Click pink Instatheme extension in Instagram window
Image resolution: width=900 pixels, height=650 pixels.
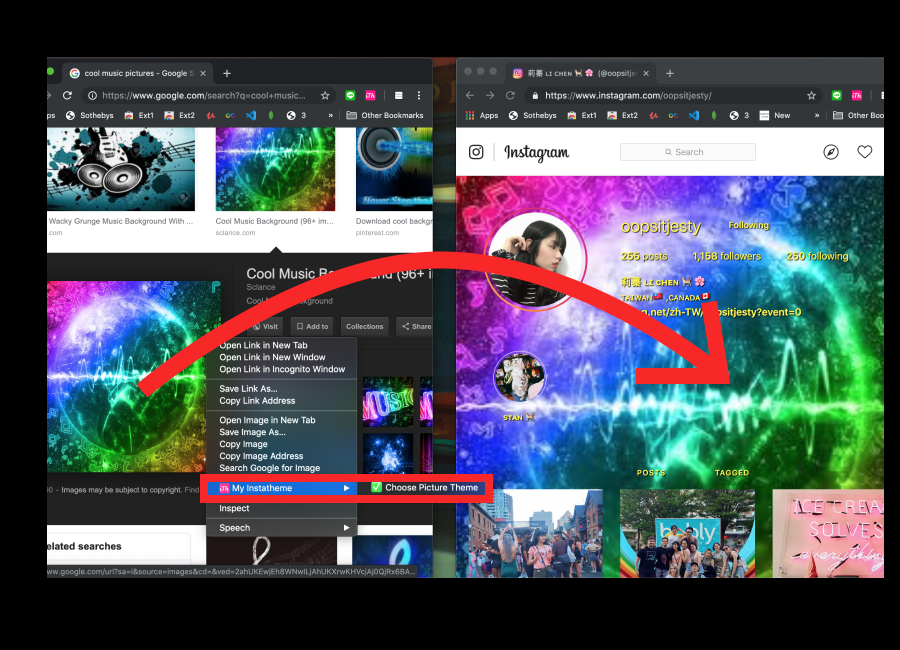[857, 95]
